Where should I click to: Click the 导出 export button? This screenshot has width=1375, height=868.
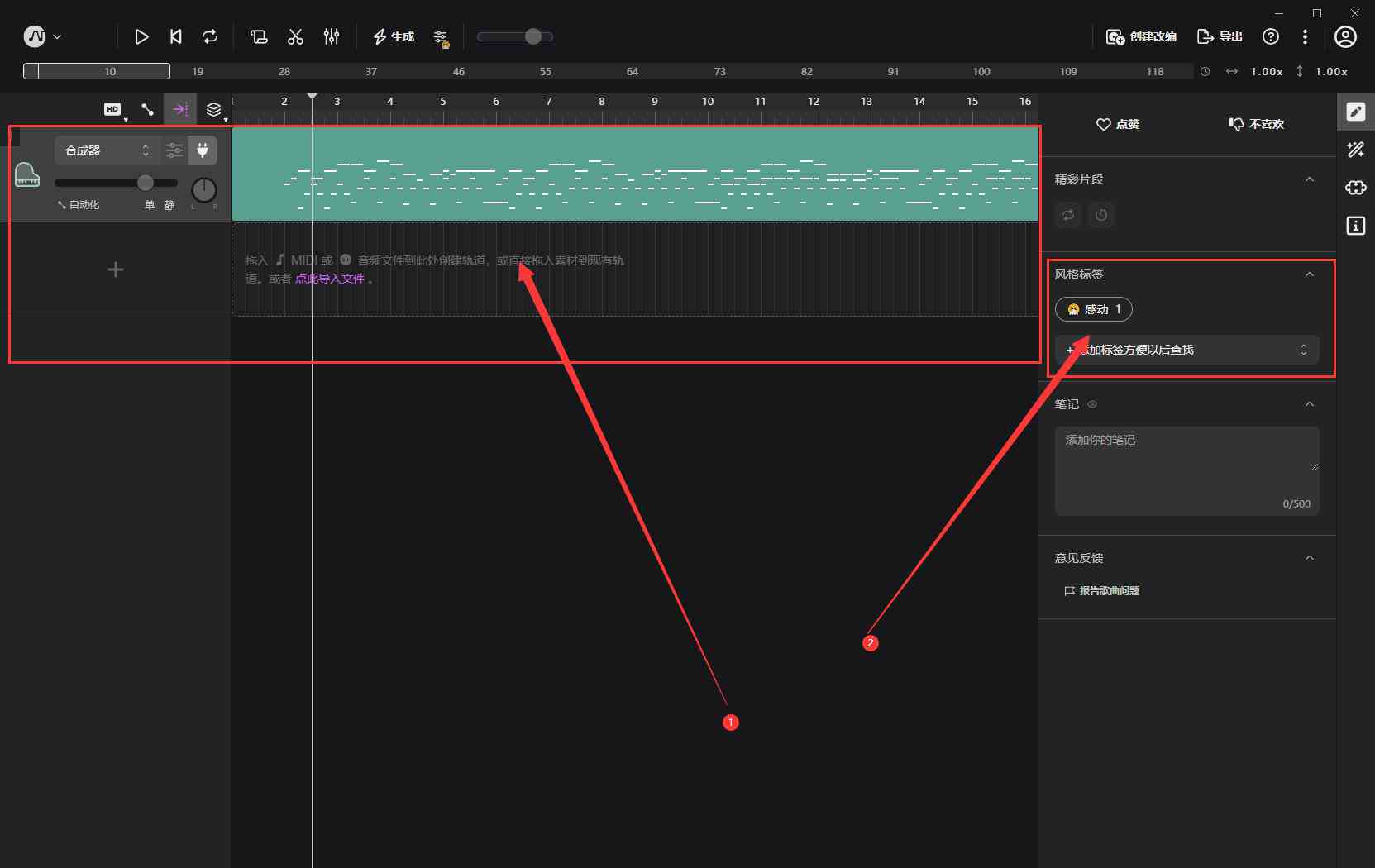tap(1220, 36)
